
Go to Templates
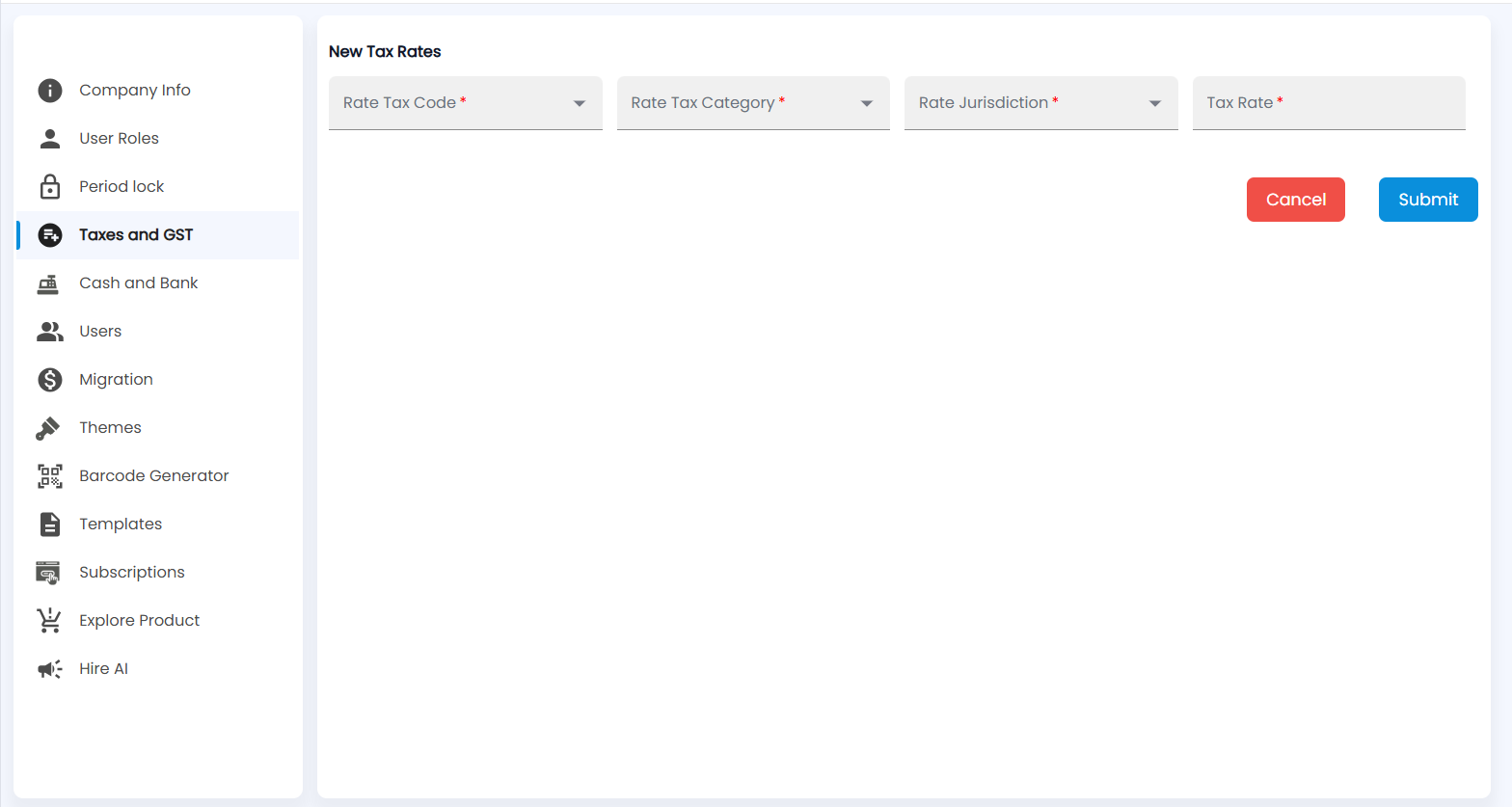point(158,525)
